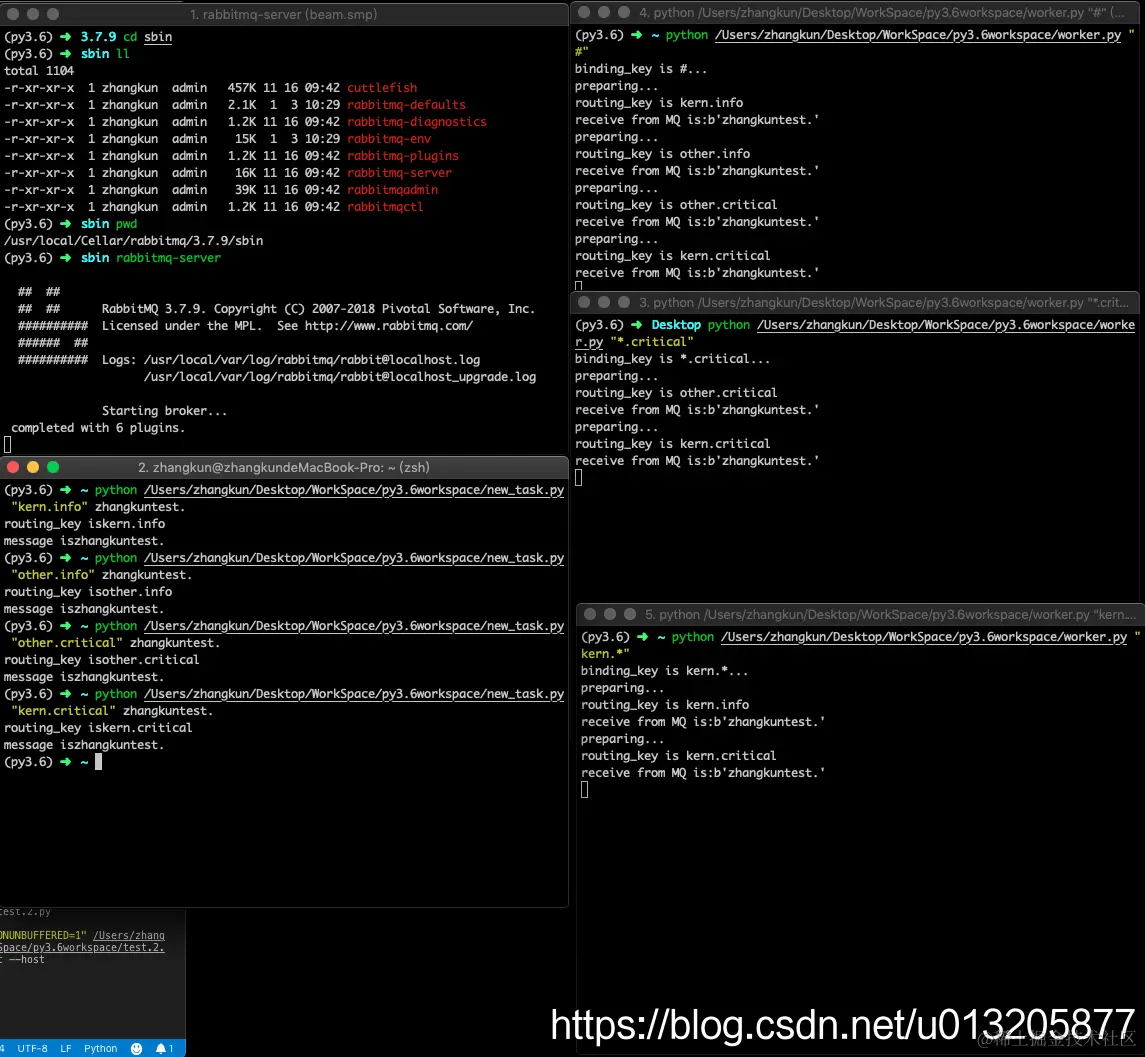Click the underlined "sbin" in cd command

tap(158, 37)
